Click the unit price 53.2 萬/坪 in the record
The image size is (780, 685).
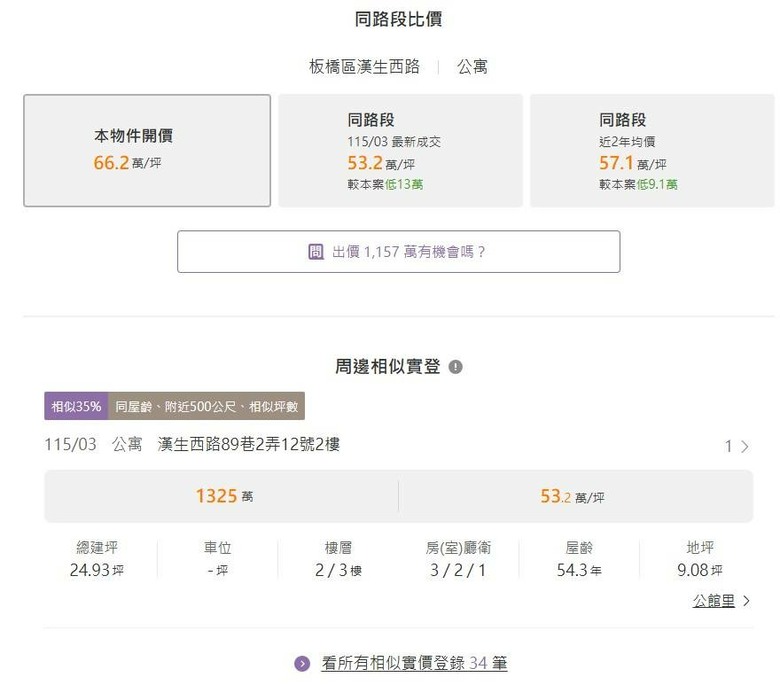coord(573,496)
